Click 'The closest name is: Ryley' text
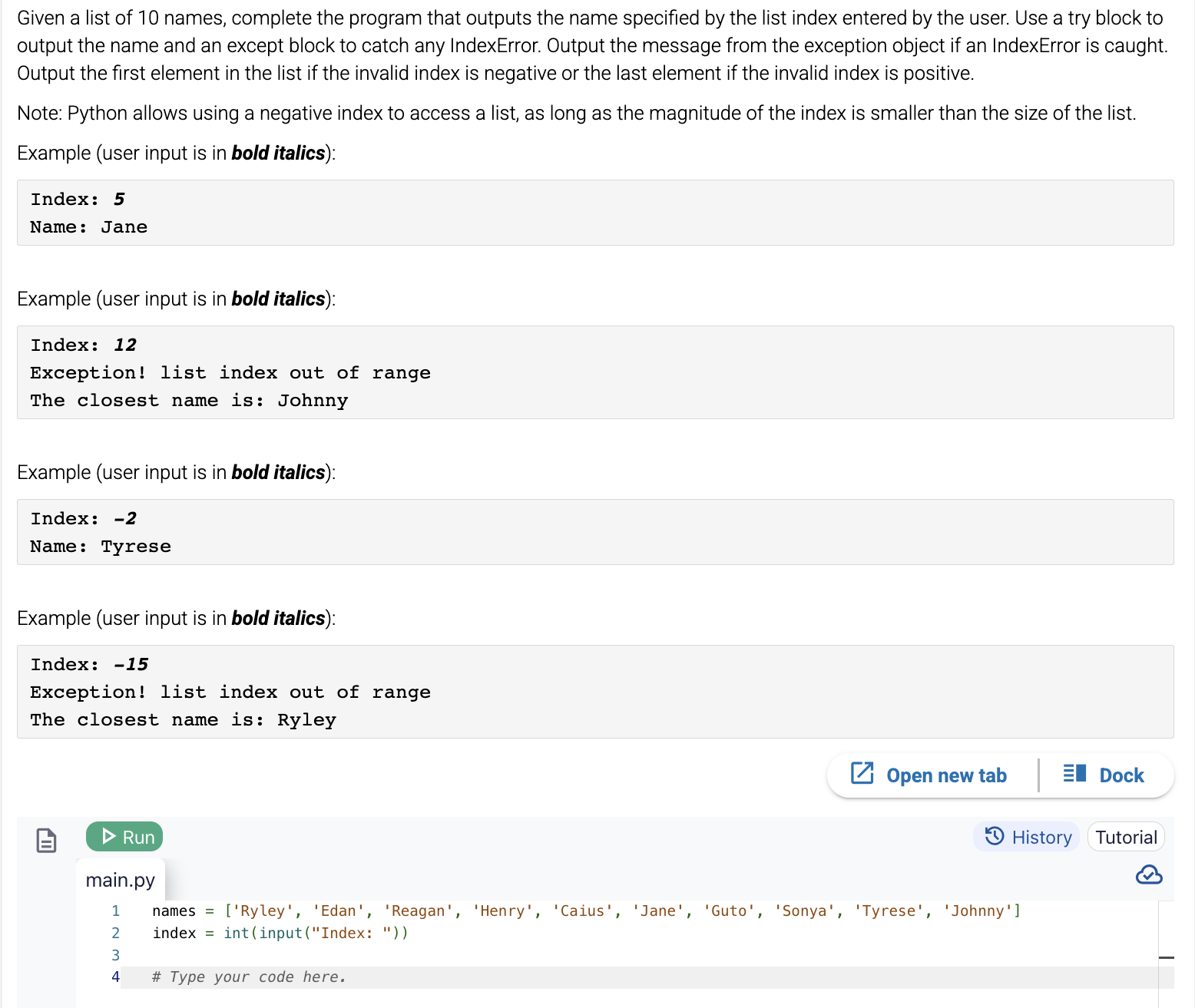The height and width of the screenshot is (1008, 1195). [x=184, y=720]
